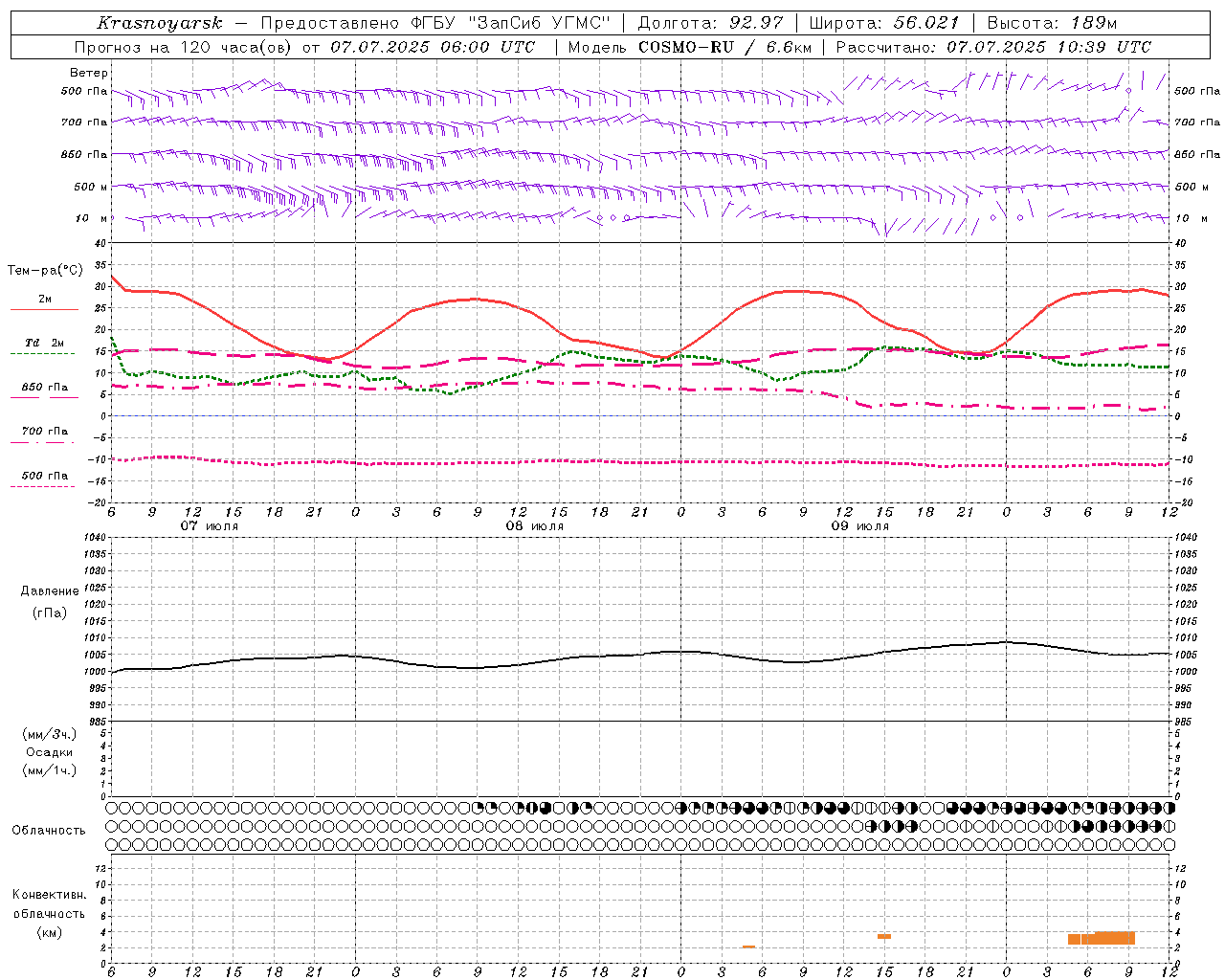The height and width of the screenshot is (980, 1225).
Task: Click the '(гПа)' pressure unit label
Action: point(50,612)
